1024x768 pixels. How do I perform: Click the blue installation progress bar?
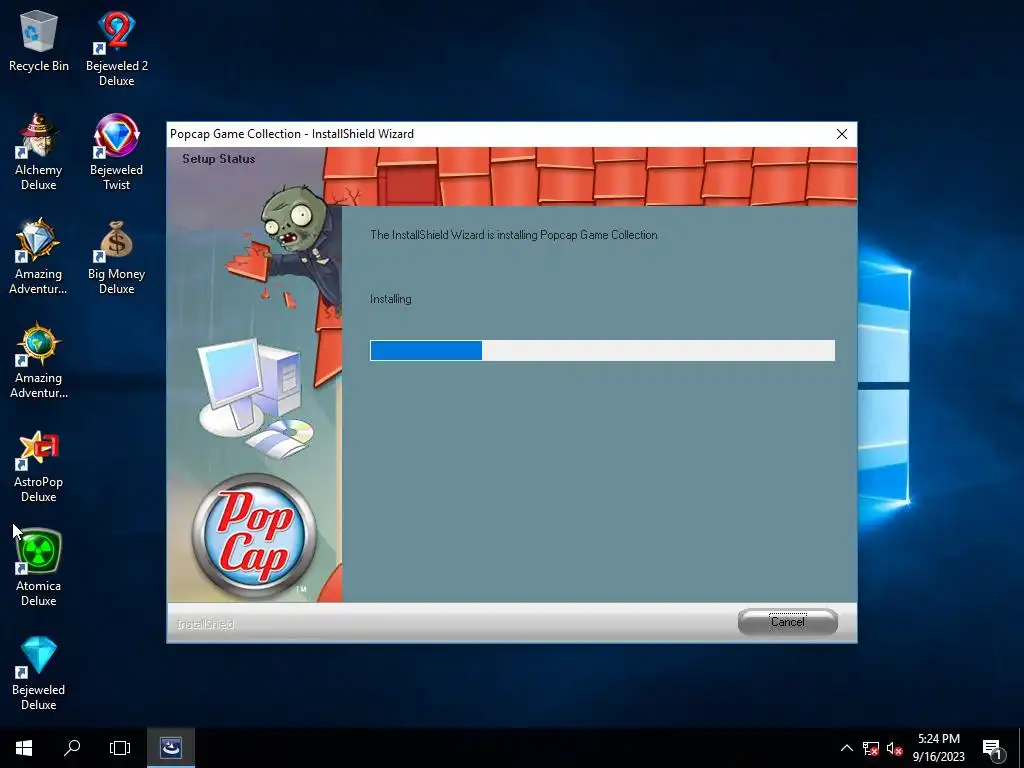pos(602,350)
